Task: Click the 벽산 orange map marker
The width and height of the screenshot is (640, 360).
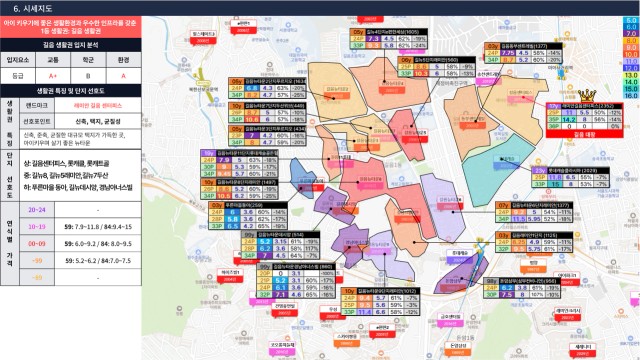Action: pyautogui.click(x=533, y=266)
